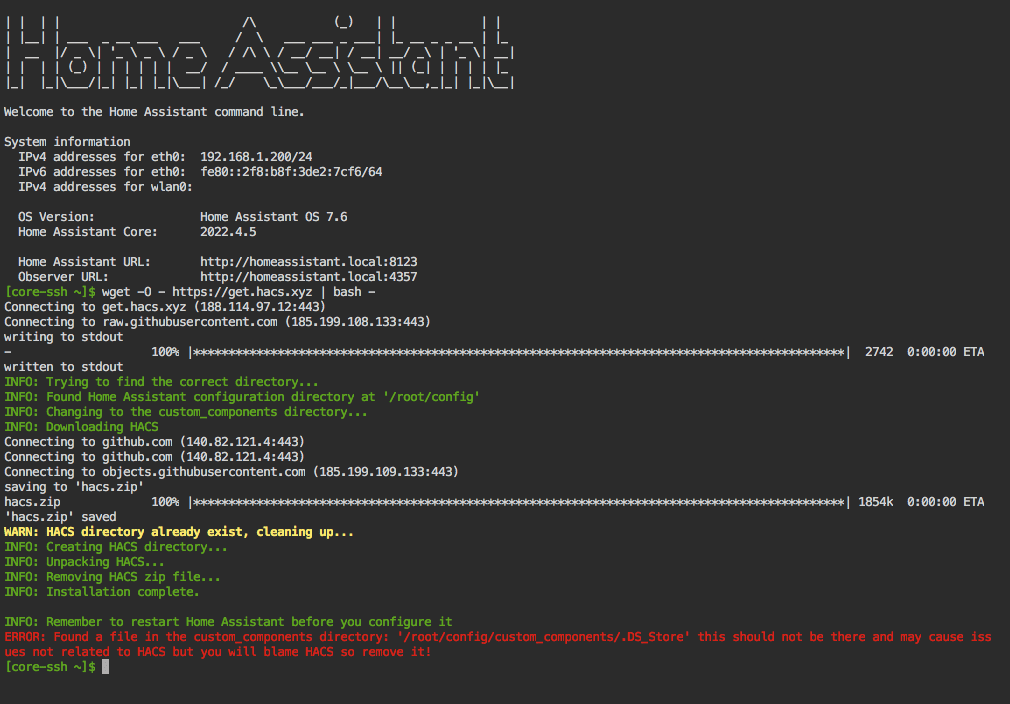Click the Home Assistant URL homeassistant.local:8123
Screen dimensions: 1010x704
tap(308, 262)
